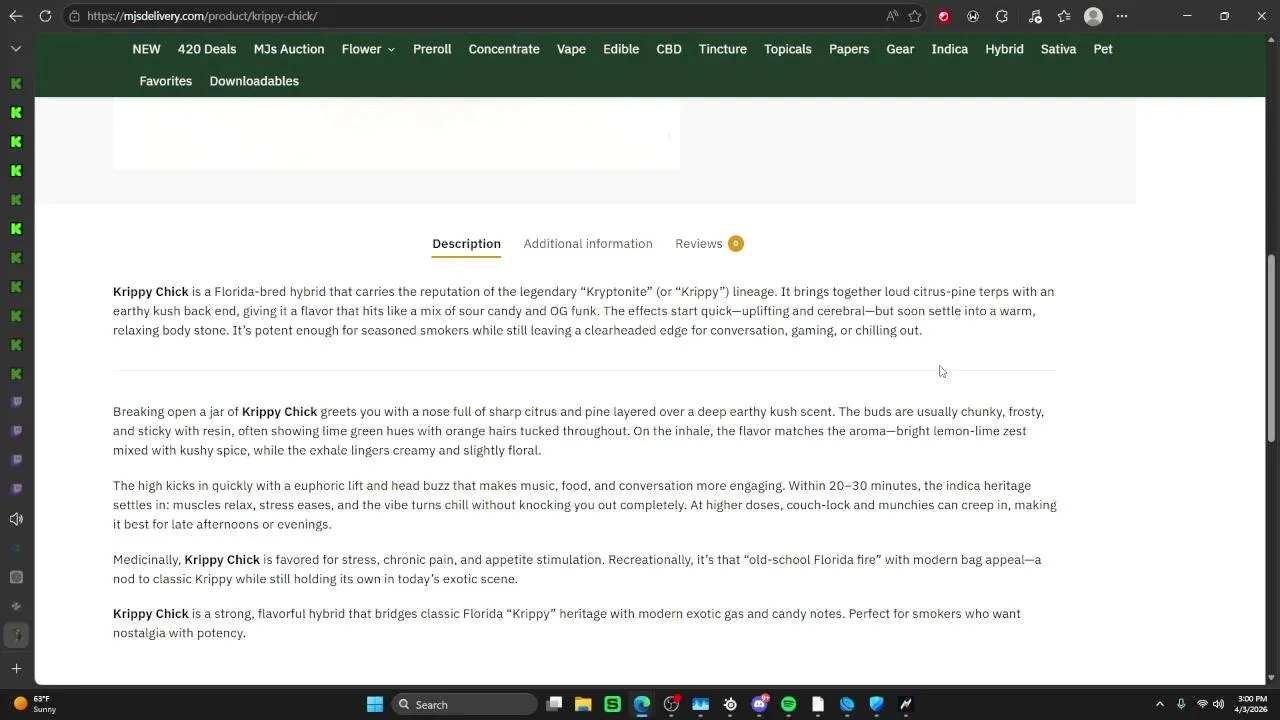Open the media control music icon
The image size is (1280, 720).
(x=1035, y=16)
